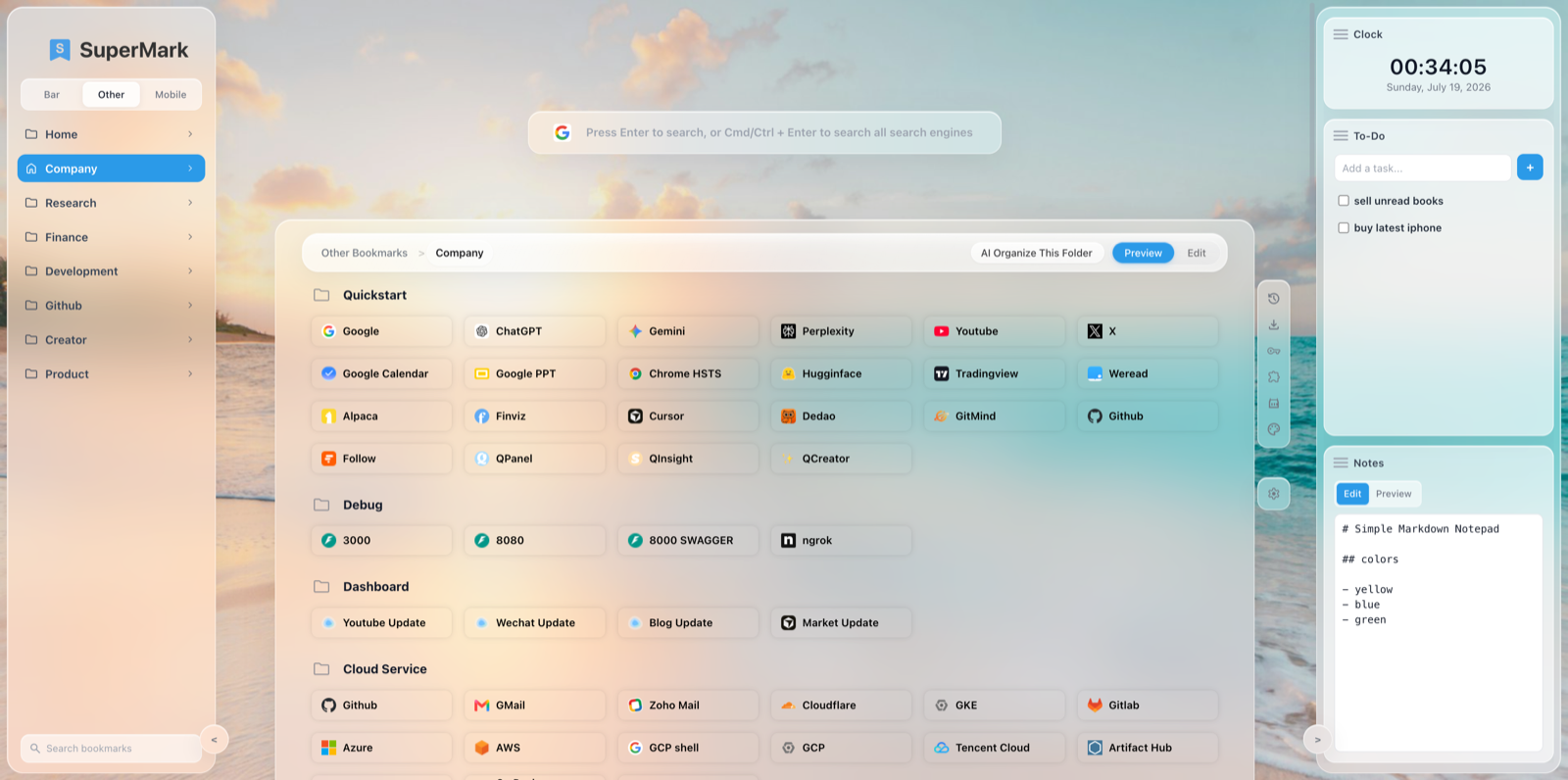Click the Google search engine icon
Image resolution: width=1568 pixels, height=780 pixels.
tap(563, 132)
